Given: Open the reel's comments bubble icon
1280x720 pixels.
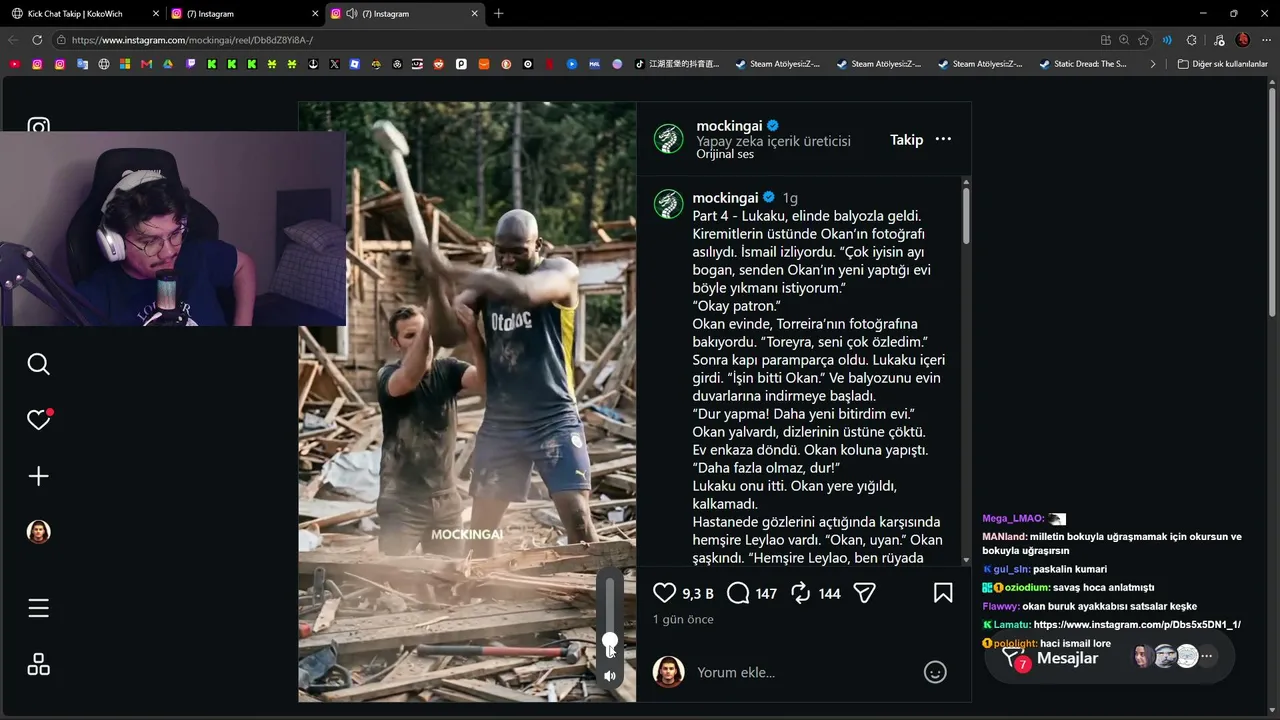Looking at the screenshot, I should click(738, 593).
